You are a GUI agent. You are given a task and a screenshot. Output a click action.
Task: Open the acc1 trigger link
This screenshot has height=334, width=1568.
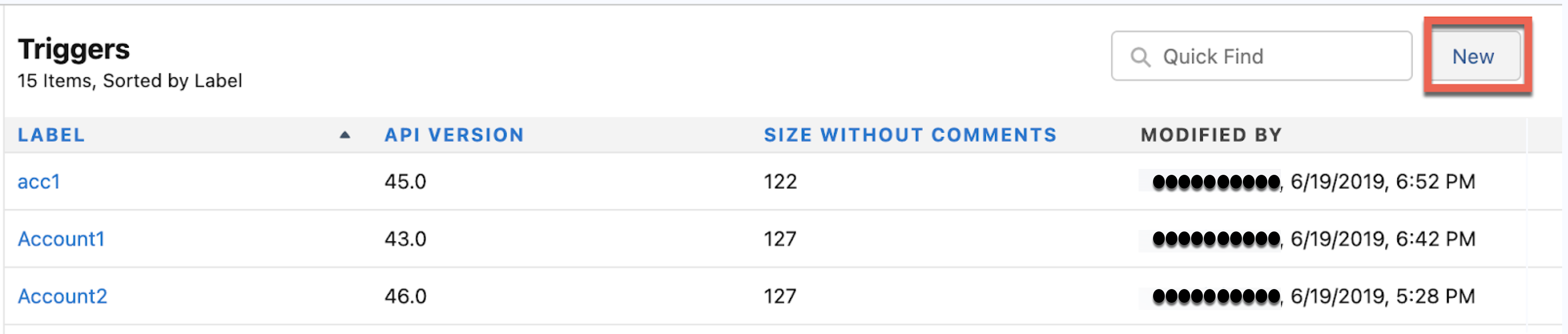pyautogui.click(x=39, y=182)
